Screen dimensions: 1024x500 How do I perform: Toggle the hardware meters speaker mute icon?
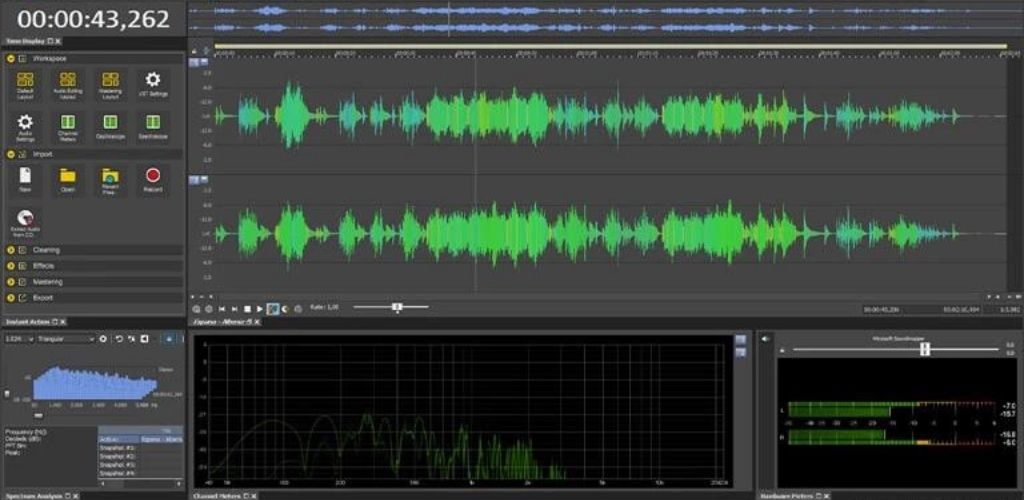(765, 338)
